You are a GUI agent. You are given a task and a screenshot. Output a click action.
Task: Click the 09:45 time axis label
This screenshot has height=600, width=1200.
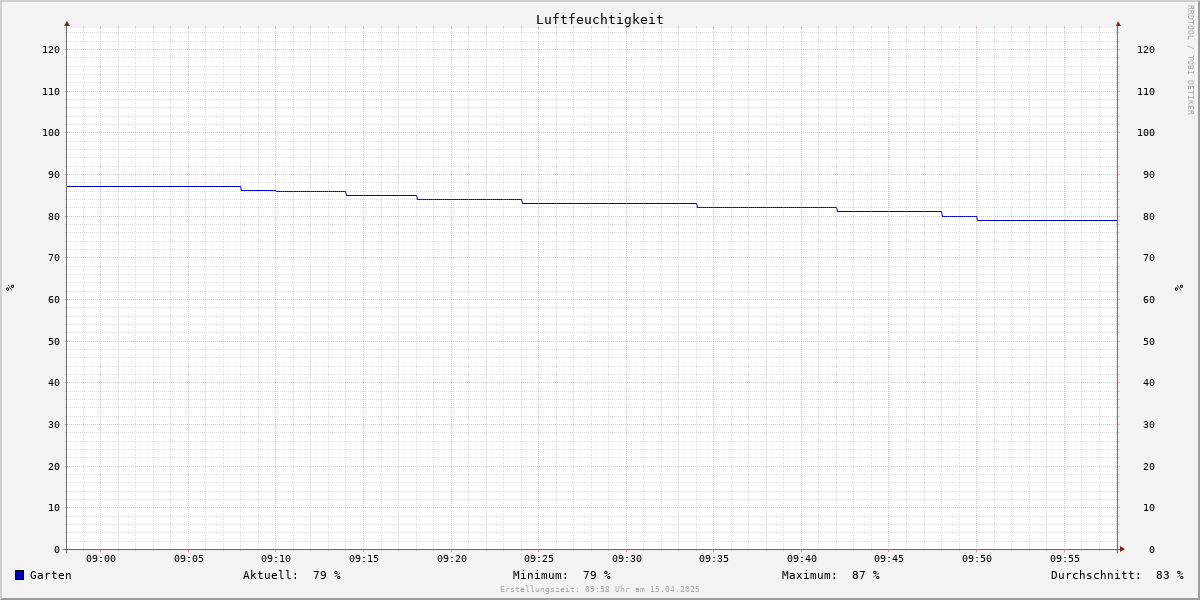(x=889, y=559)
